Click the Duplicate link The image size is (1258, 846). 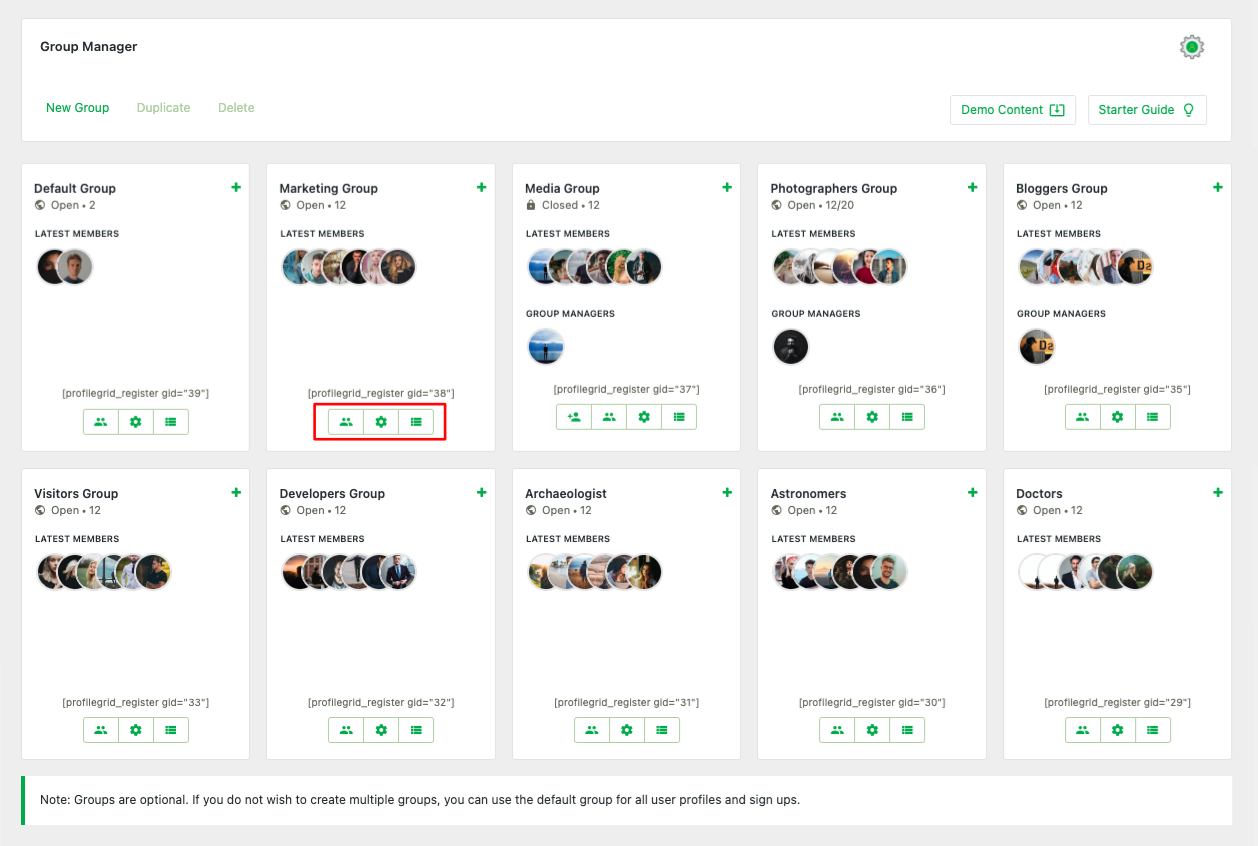pos(163,108)
